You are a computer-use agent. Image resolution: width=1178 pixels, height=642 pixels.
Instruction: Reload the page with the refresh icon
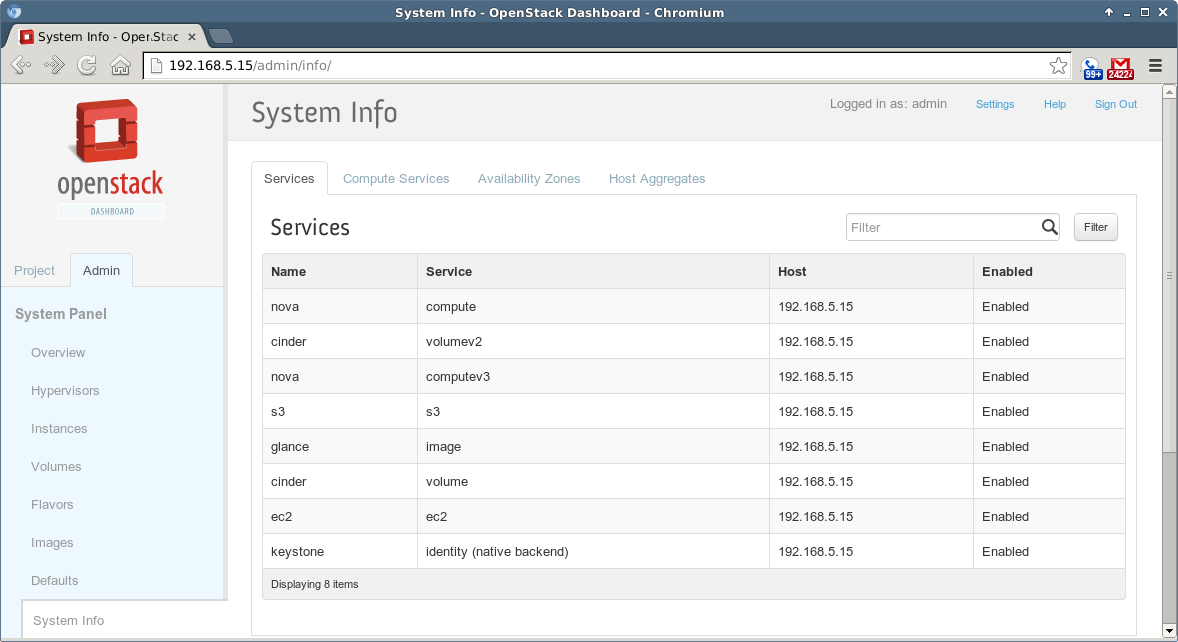(87, 66)
